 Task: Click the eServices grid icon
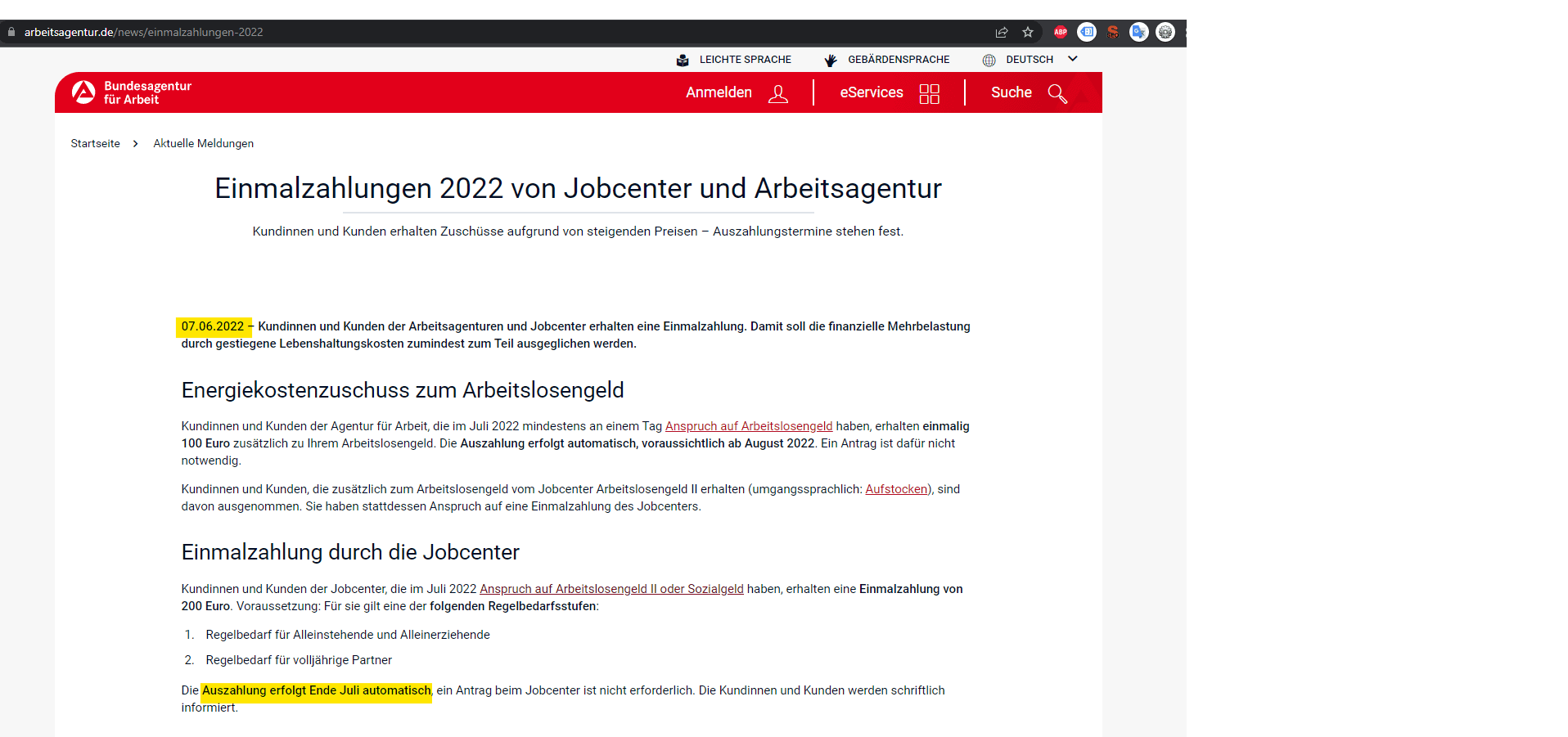click(x=930, y=93)
